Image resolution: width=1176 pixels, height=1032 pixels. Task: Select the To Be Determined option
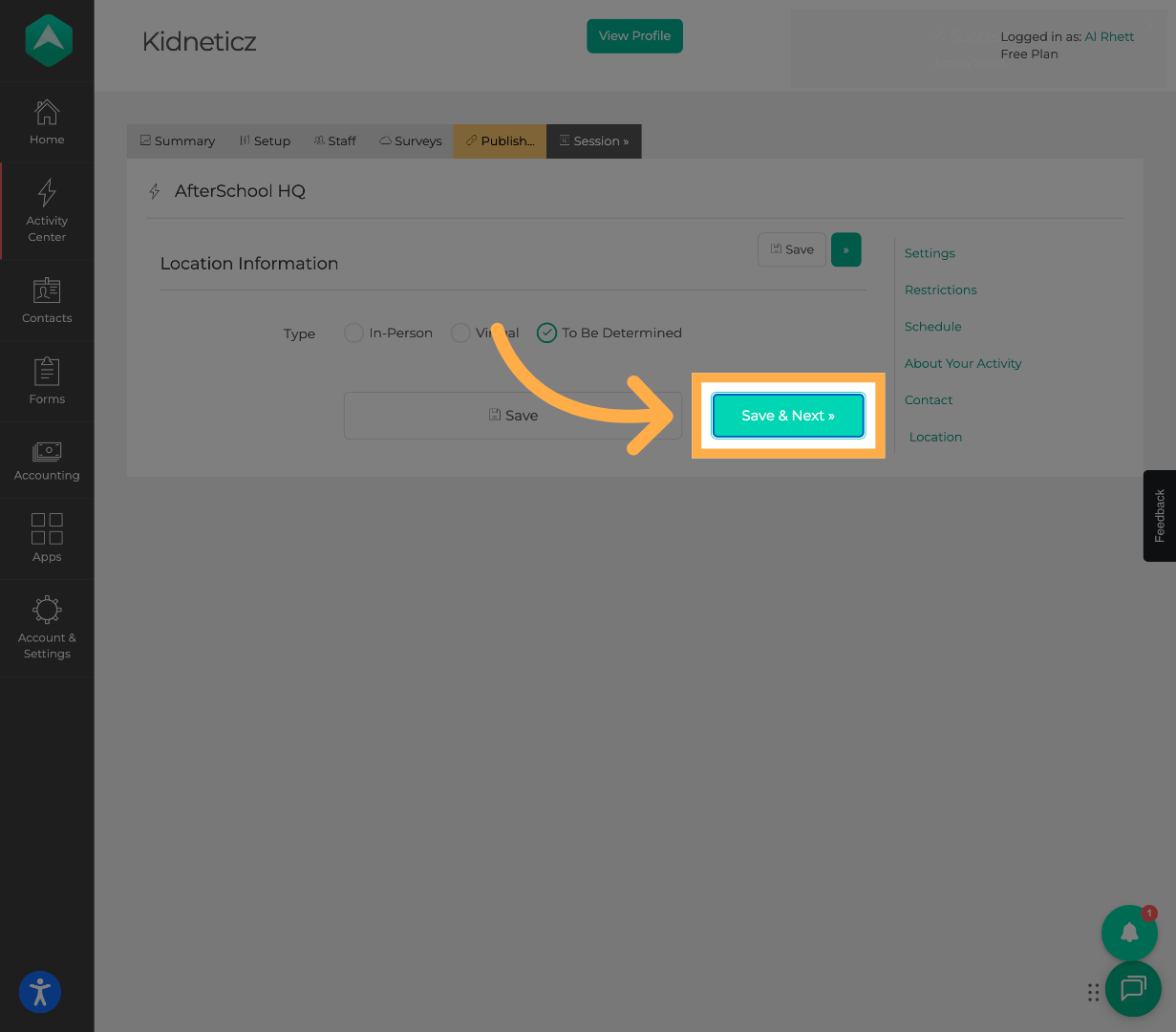click(546, 333)
